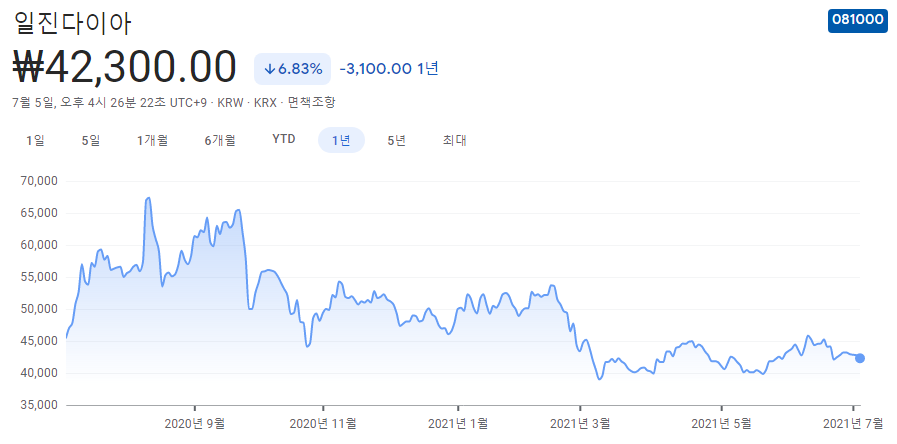Click the 일진다이아 stock name heading
The width and height of the screenshot is (897, 444).
click(72, 23)
